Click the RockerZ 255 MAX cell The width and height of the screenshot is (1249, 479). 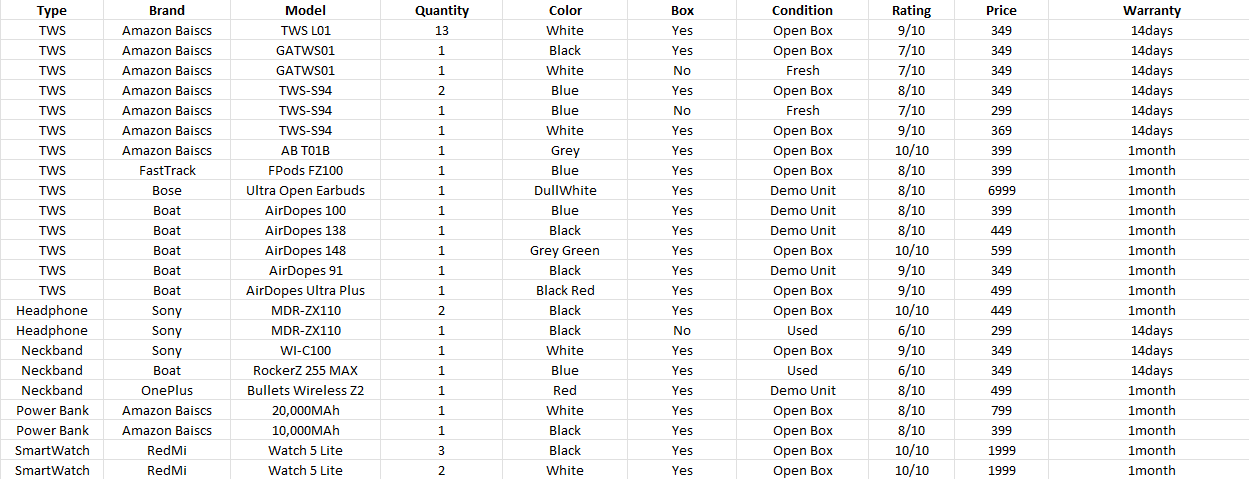pyautogui.click(x=305, y=371)
